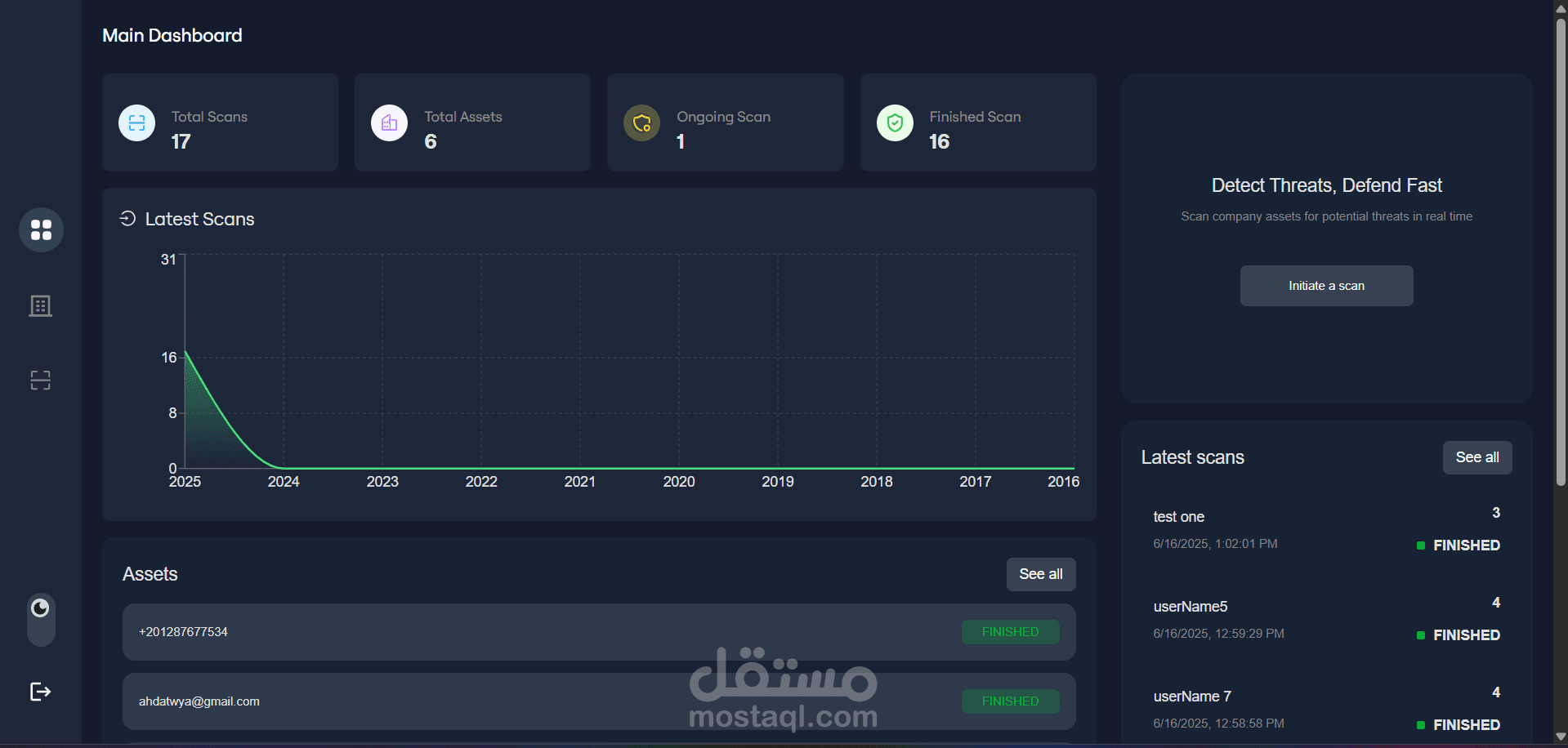The height and width of the screenshot is (748, 1568).
Task: Click the history icon beside Latest Scans
Action: click(x=127, y=219)
